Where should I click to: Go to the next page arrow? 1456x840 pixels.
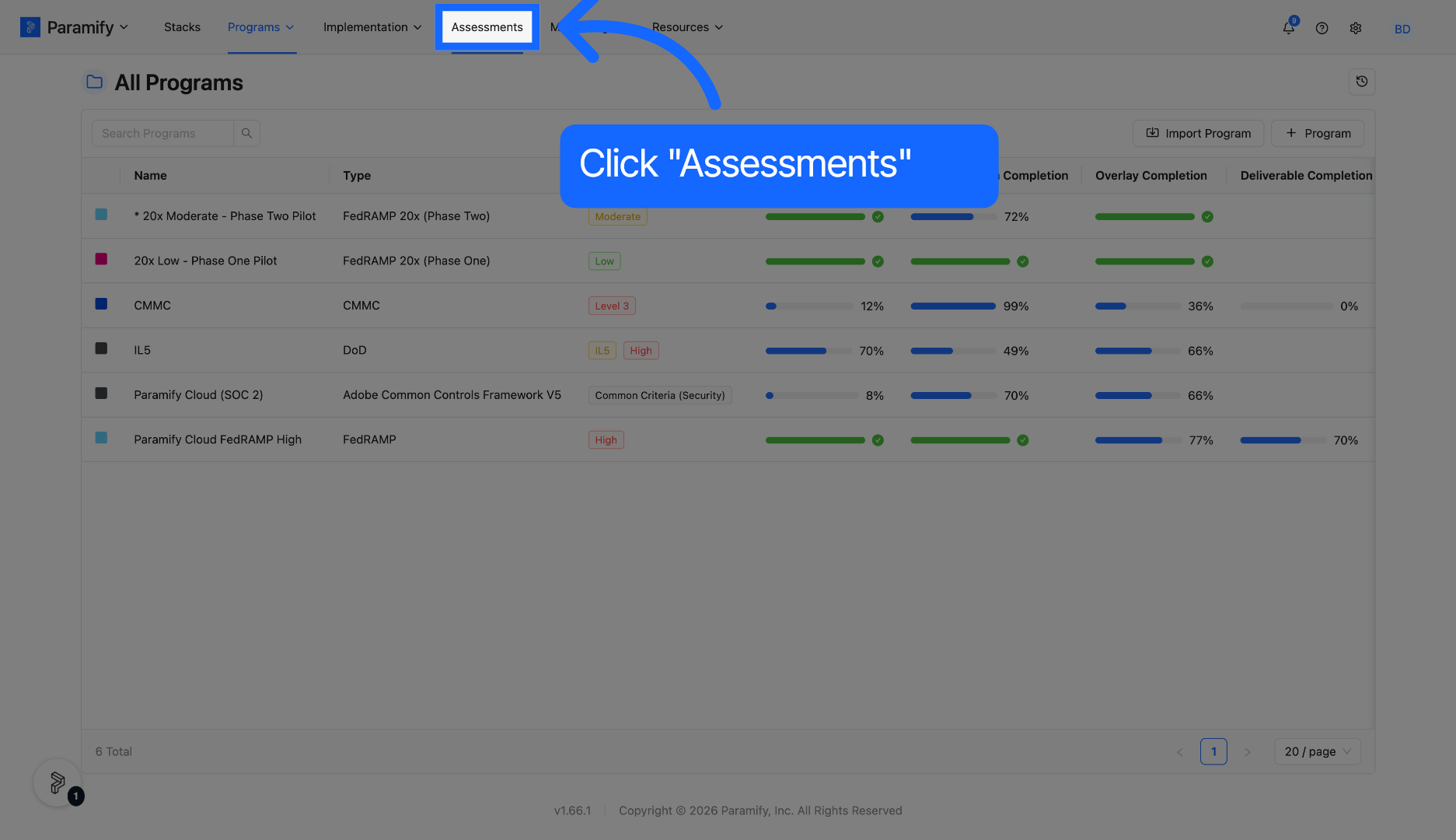point(1247,752)
